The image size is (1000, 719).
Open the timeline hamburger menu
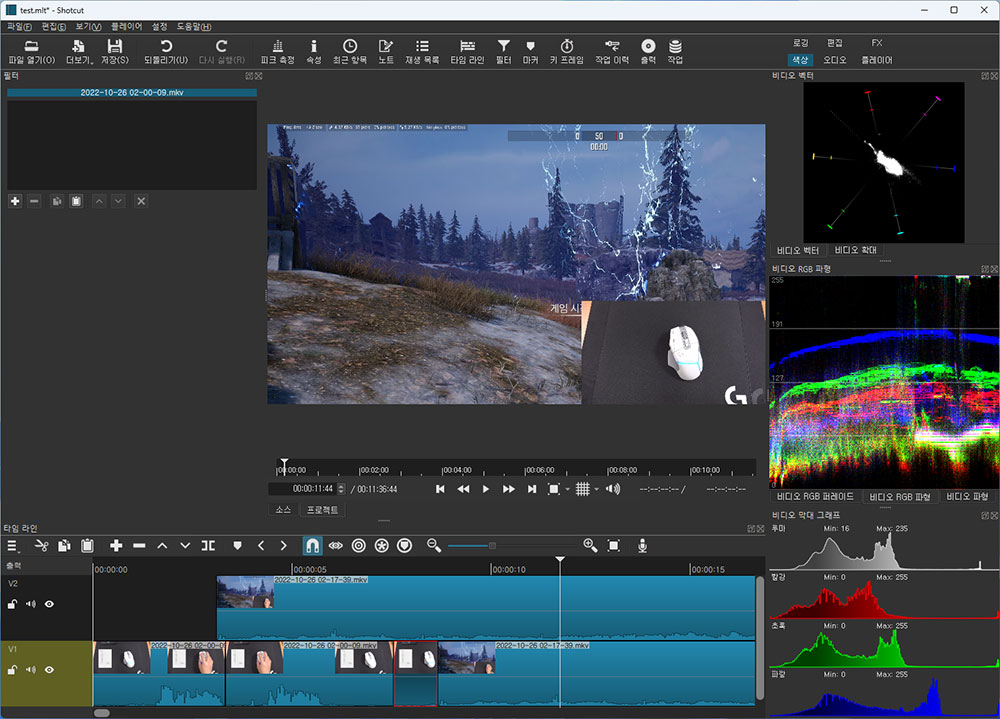click(12, 545)
